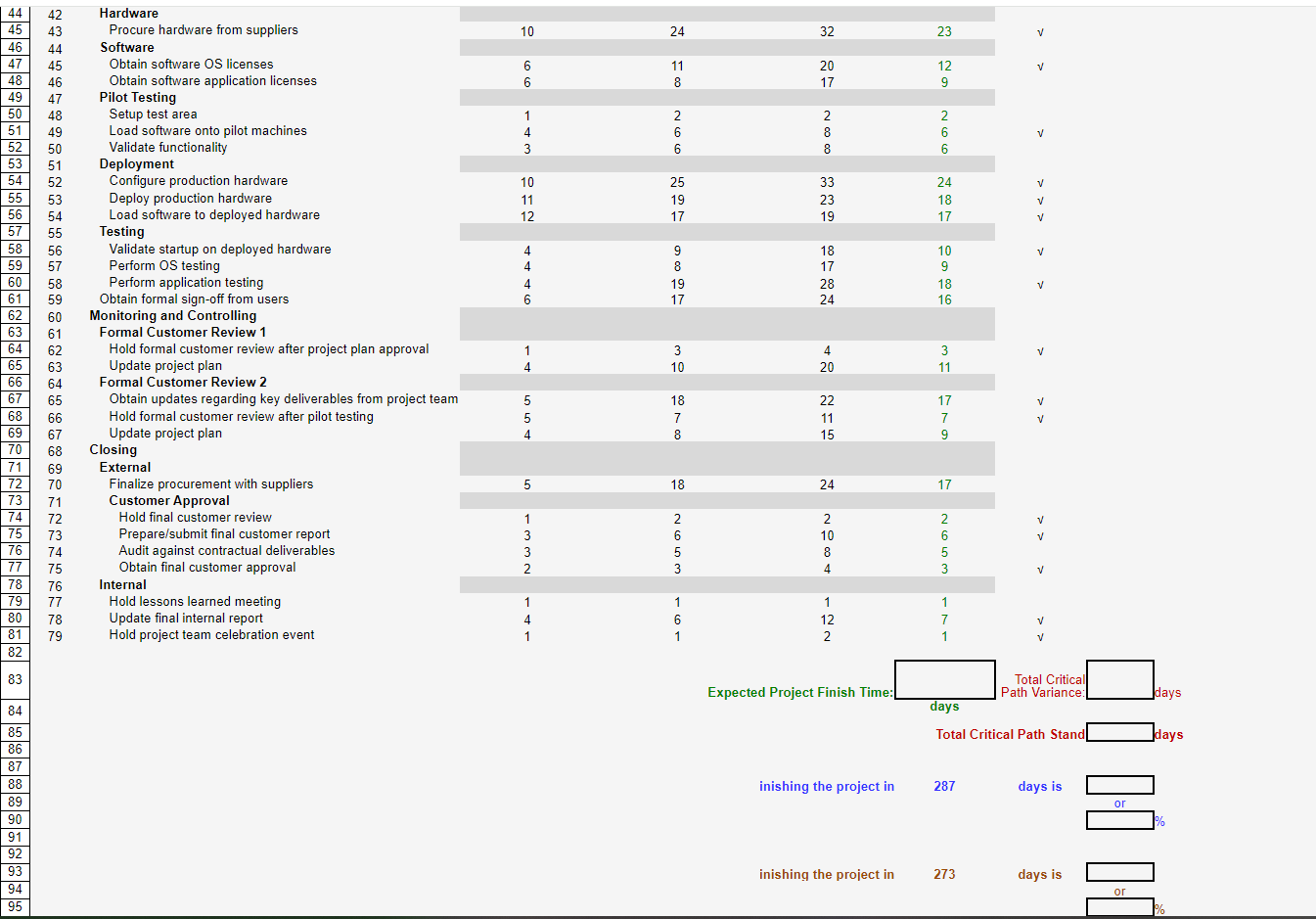Select the "Closing" section heading cell
The image size is (1316, 919).
tap(113, 449)
